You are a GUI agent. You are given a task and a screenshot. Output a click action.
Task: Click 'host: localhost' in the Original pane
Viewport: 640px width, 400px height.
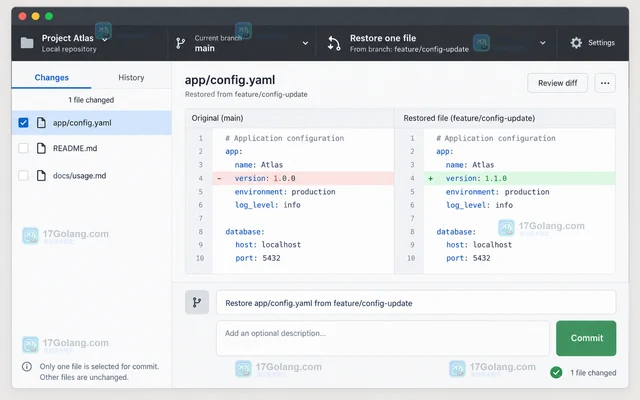(268, 245)
